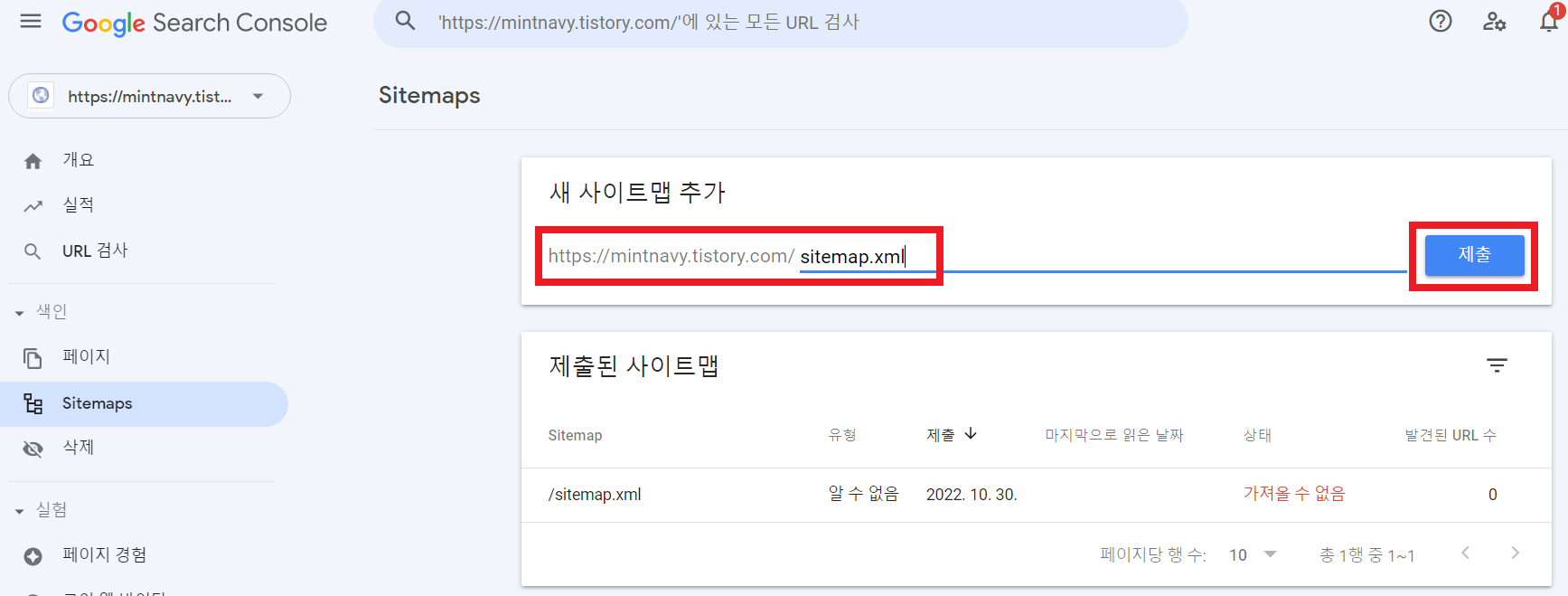Click the property globe icon
The image size is (1568, 596).
coord(41,95)
